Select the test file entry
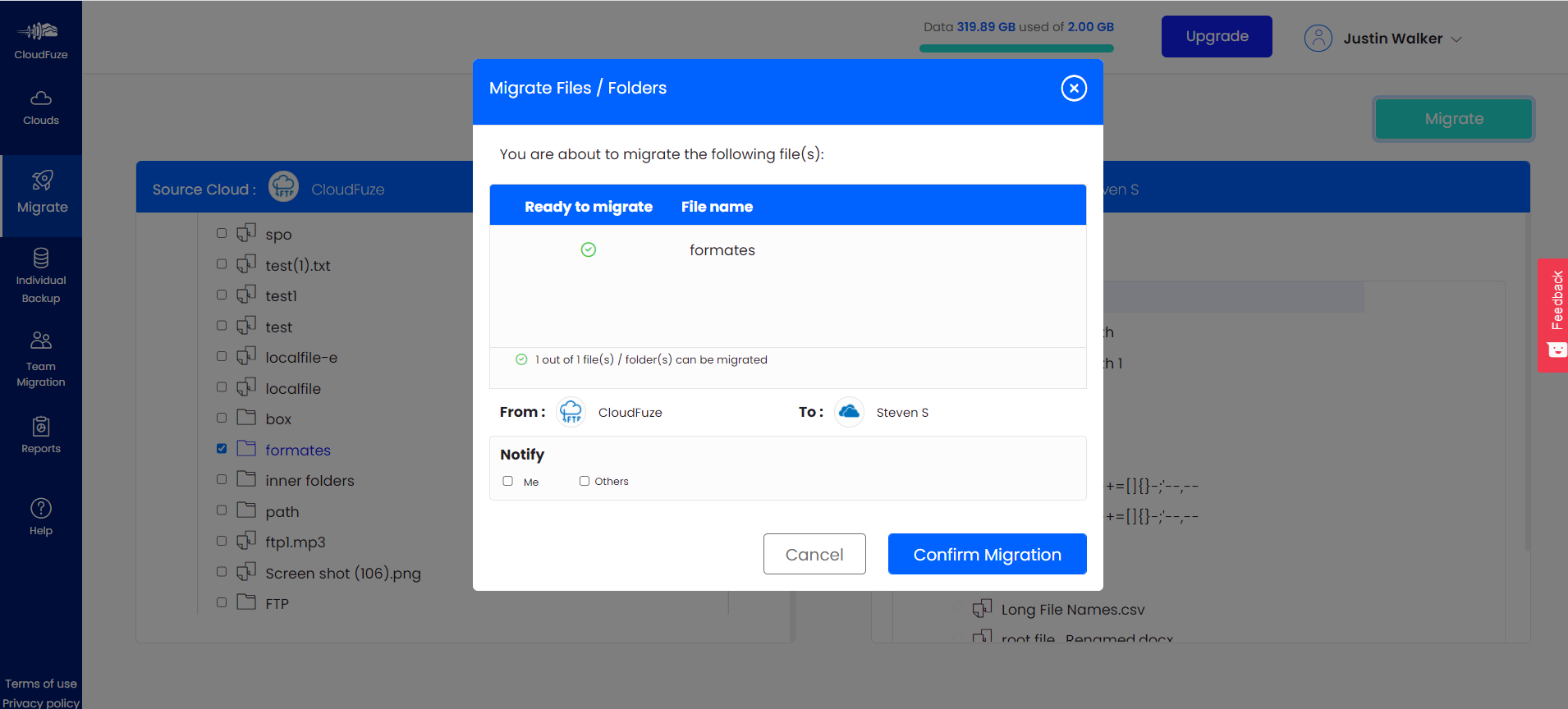 point(278,327)
